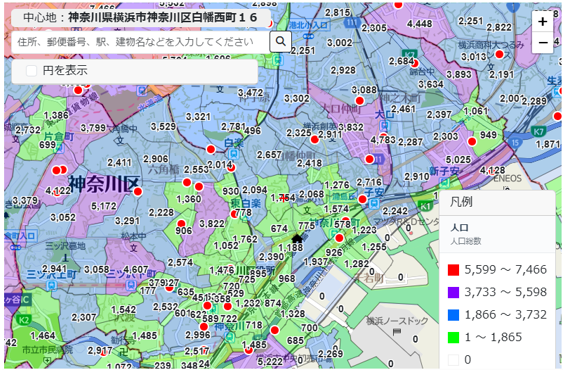
Task: Click the 中心地 address label
Action: click(x=140, y=17)
